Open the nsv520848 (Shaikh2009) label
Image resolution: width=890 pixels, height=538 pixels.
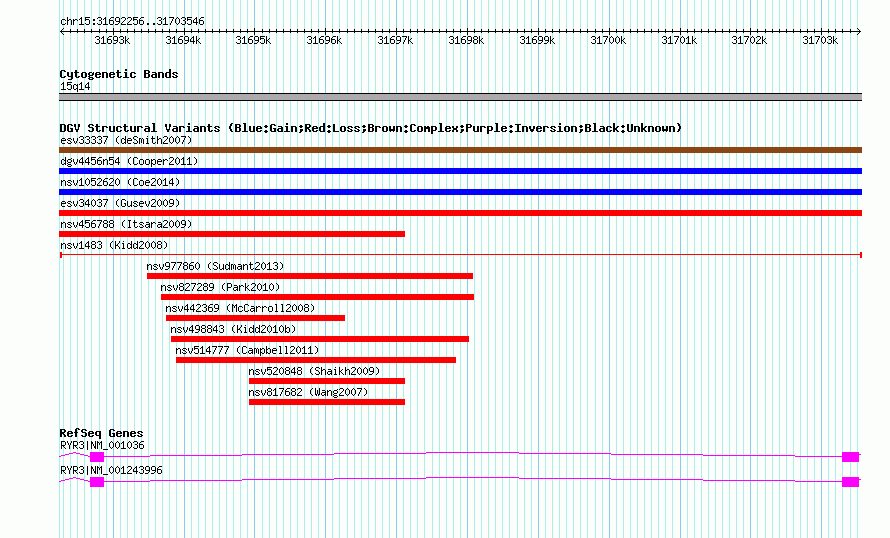314,371
